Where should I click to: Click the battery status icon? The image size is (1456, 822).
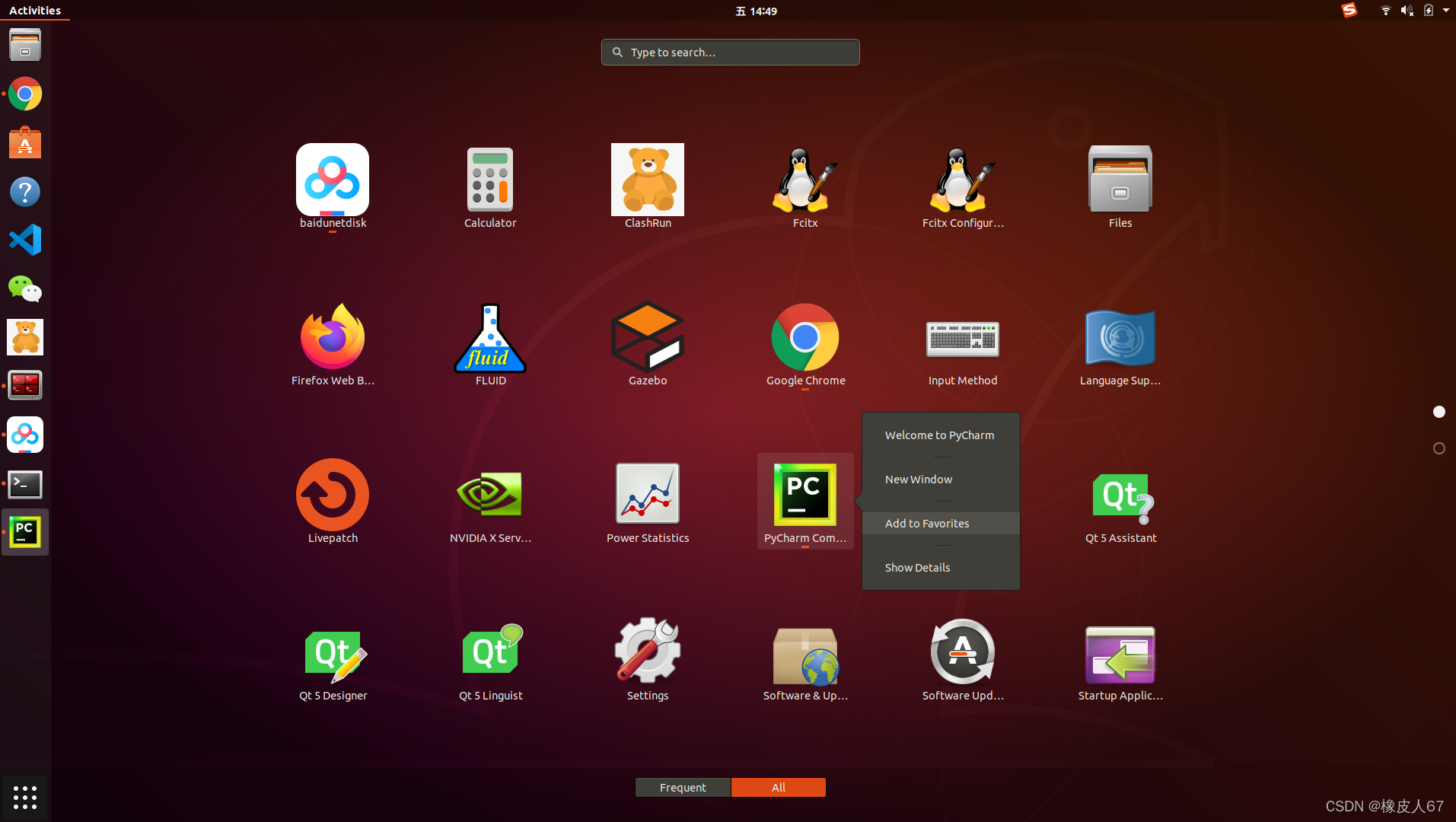(1428, 11)
